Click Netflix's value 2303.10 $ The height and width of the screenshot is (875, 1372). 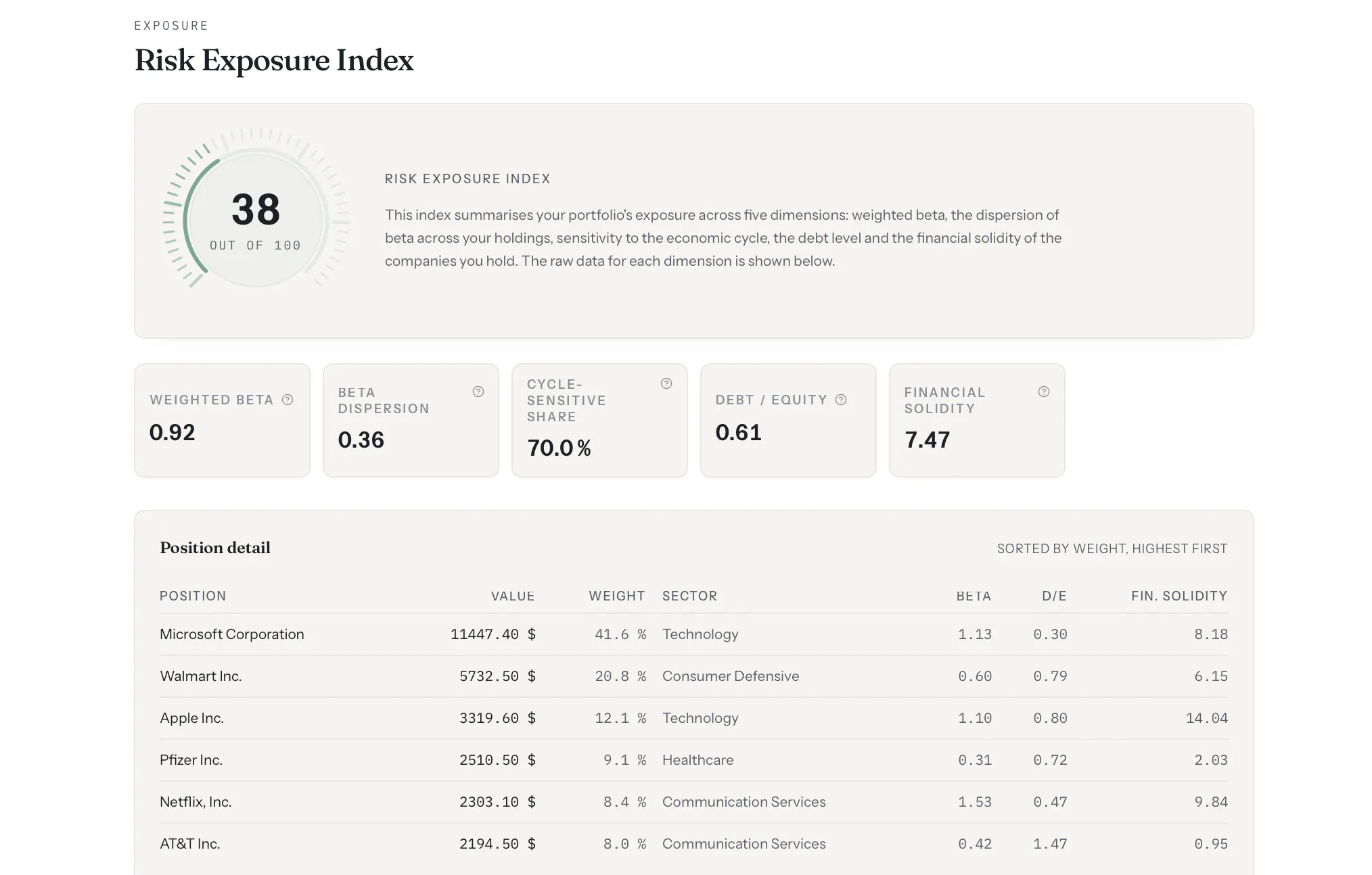point(497,802)
